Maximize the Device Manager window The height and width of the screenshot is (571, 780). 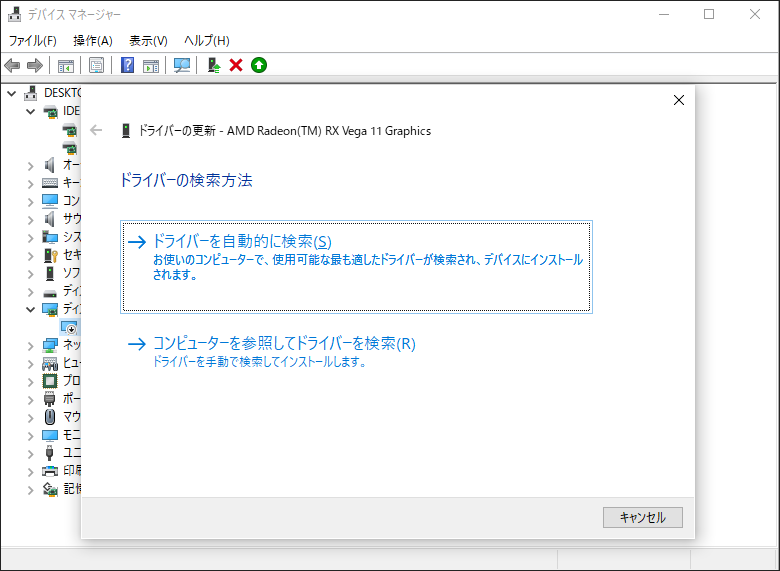[x=709, y=14]
